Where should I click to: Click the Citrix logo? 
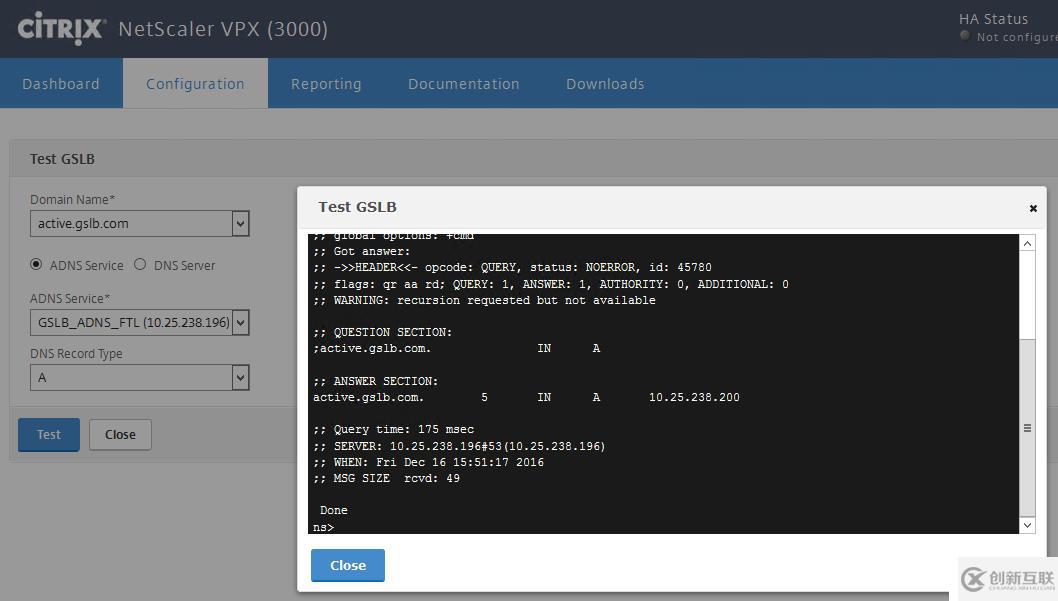tap(61, 28)
